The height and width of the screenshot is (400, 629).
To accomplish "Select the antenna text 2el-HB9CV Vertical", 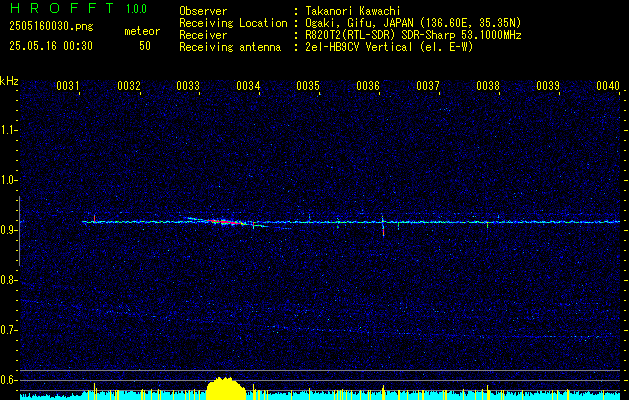I will (359, 47).
